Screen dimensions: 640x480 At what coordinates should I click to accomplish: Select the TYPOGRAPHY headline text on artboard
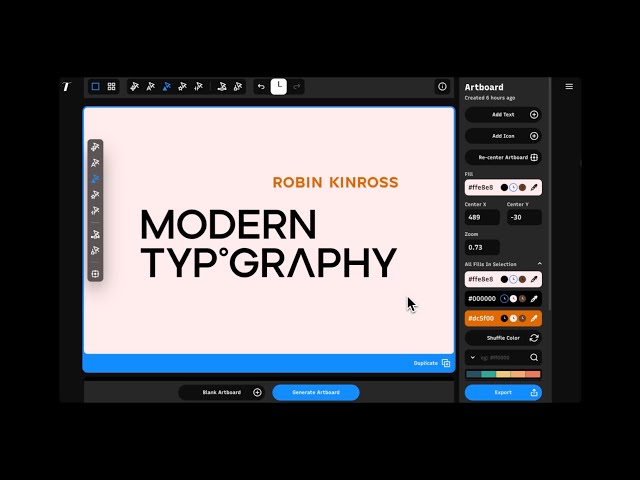(x=268, y=262)
